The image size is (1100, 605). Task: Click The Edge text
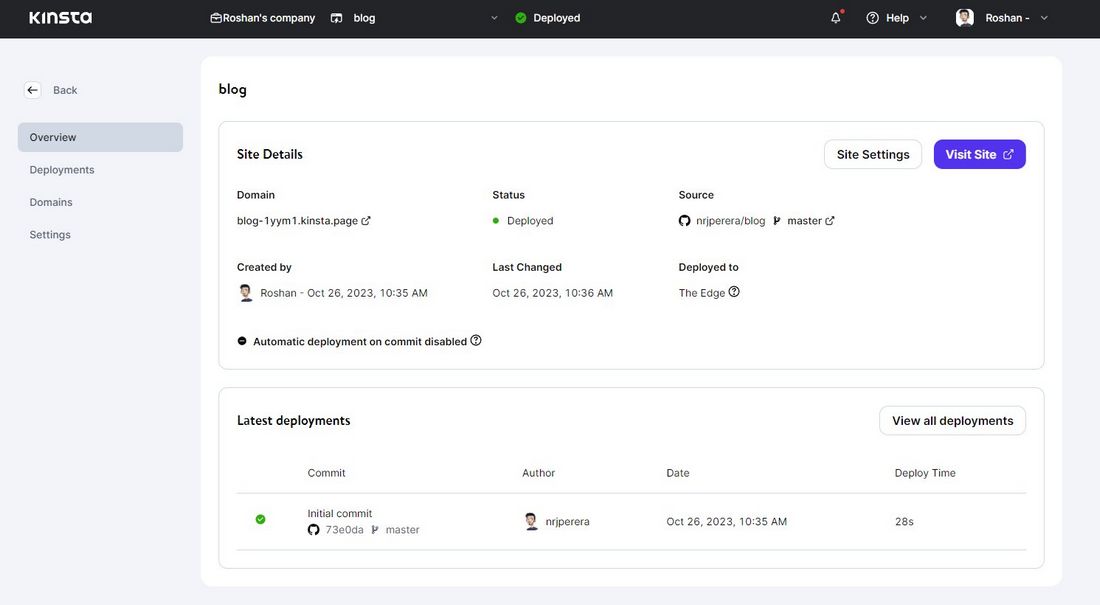(702, 293)
